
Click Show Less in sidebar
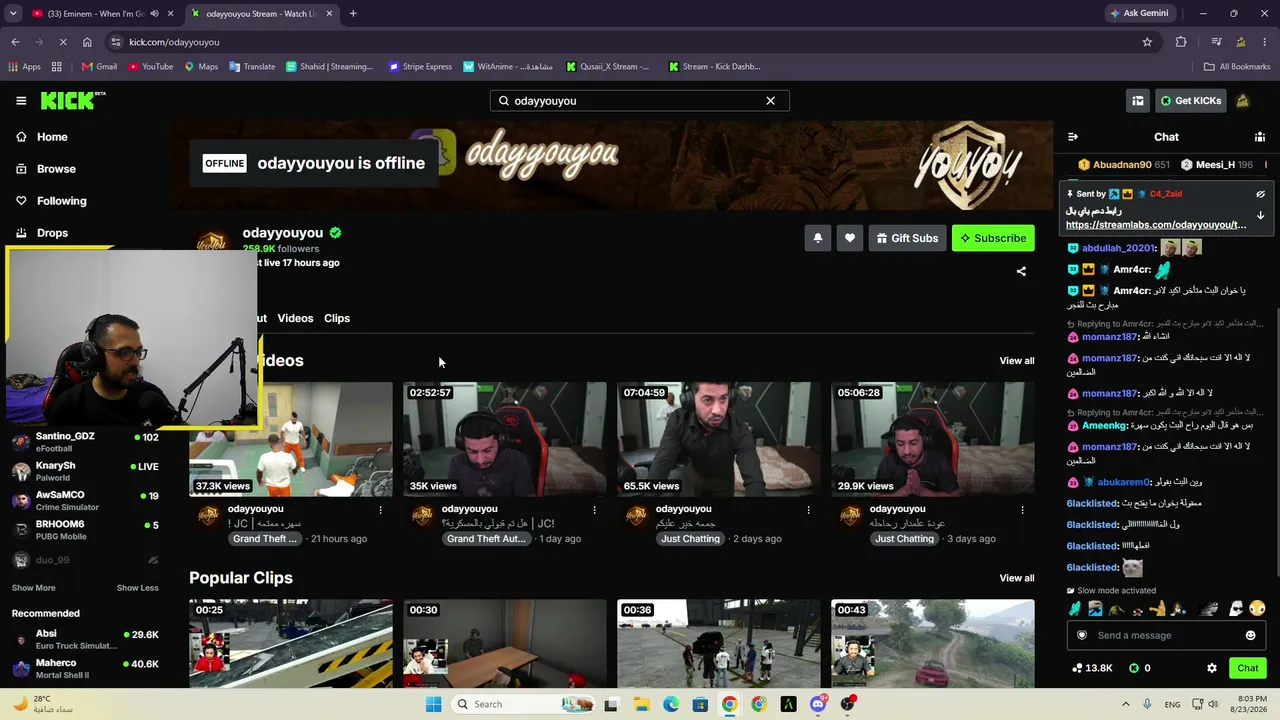(x=137, y=588)
